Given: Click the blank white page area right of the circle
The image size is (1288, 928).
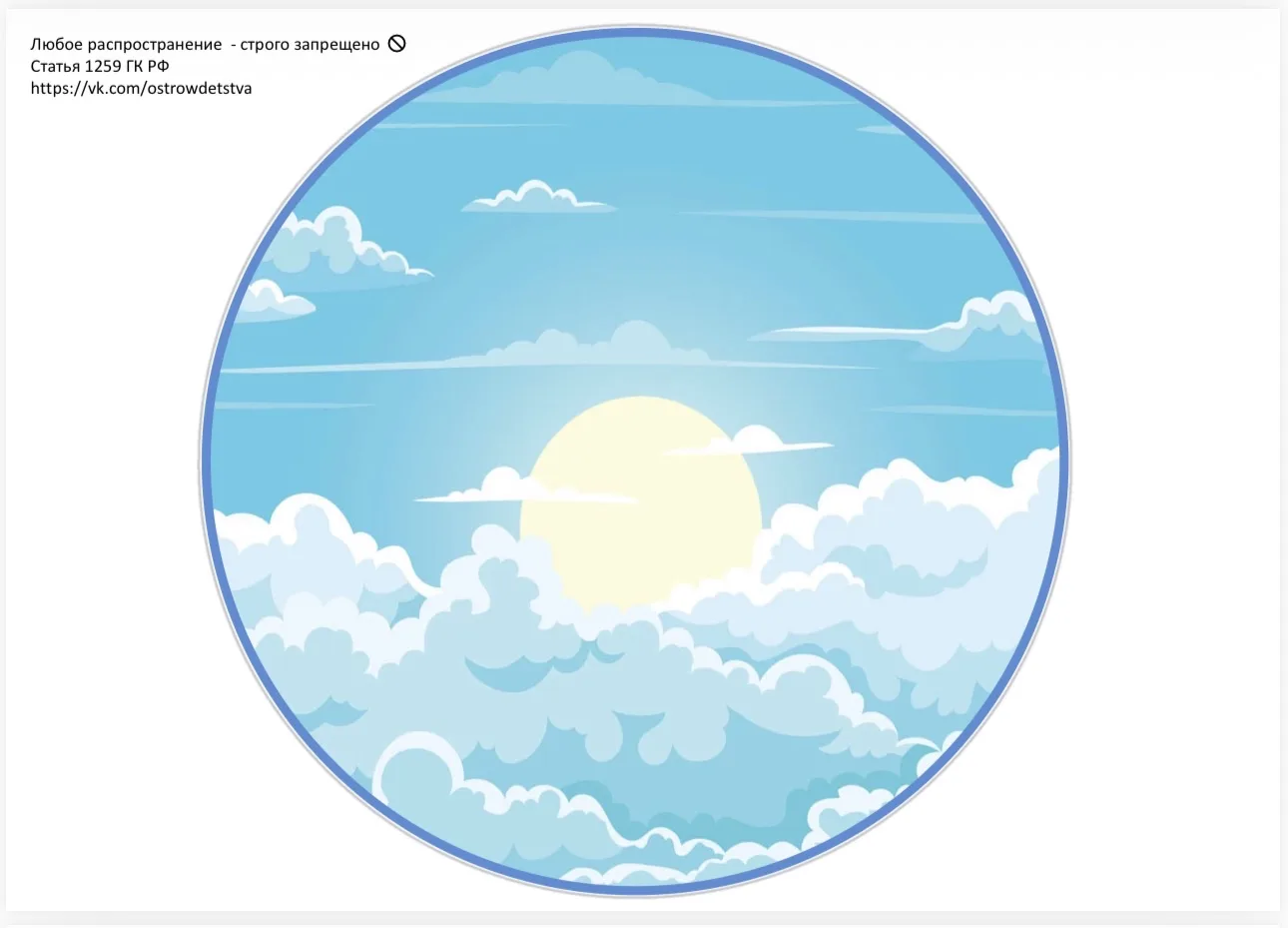Looking at the screenshot, I should (1173, 460).
